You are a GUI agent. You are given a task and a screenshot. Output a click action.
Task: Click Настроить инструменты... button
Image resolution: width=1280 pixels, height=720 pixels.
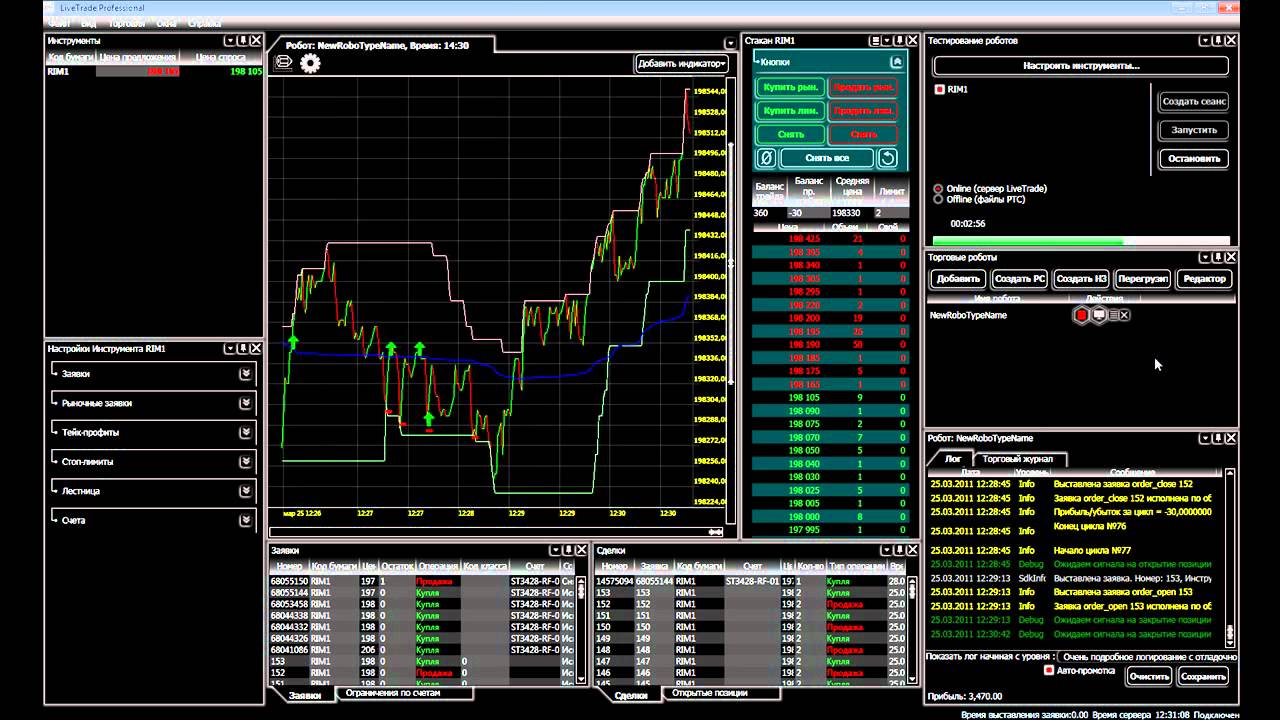pos(1081,66)
